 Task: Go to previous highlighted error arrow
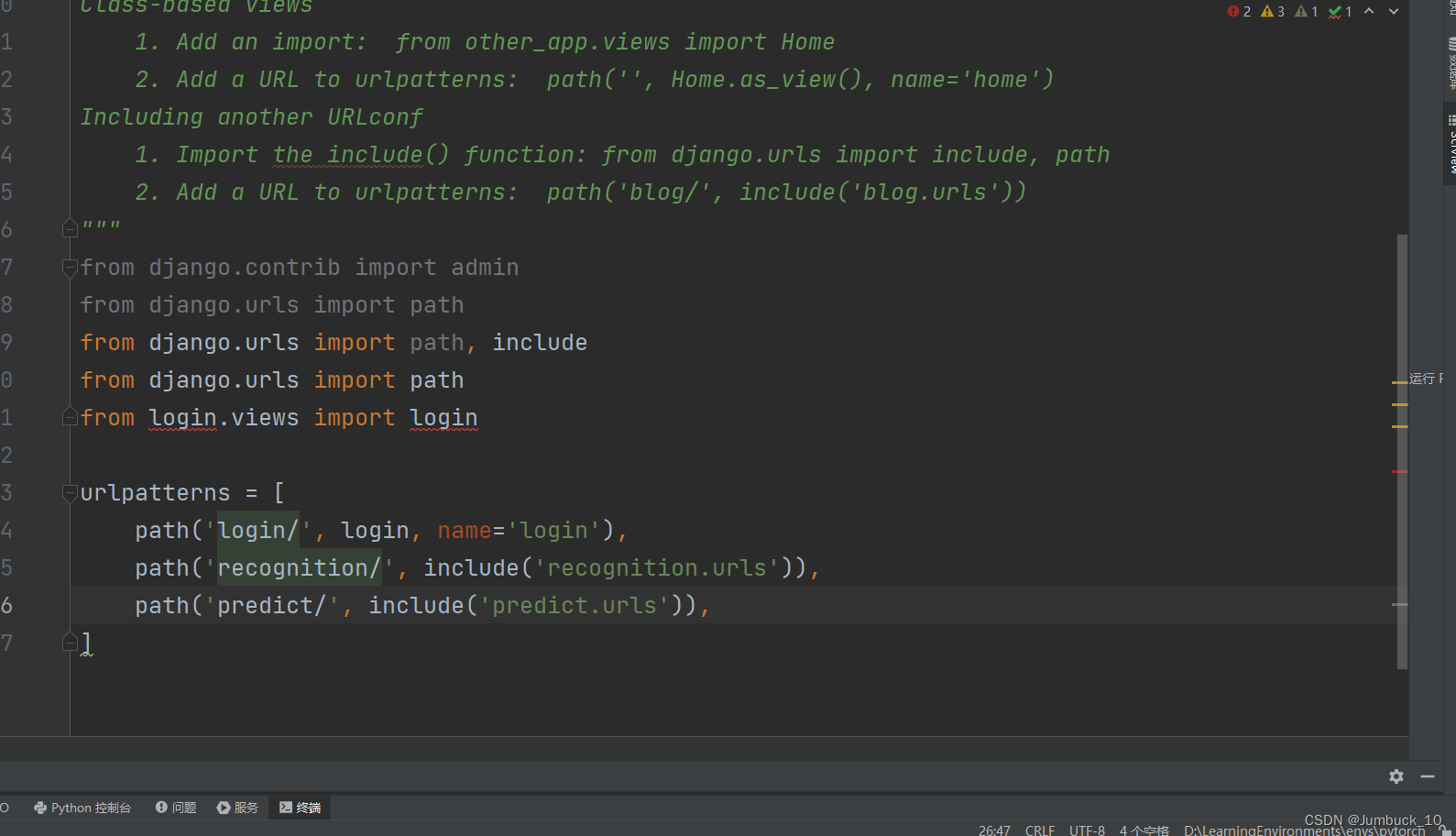1369,11
